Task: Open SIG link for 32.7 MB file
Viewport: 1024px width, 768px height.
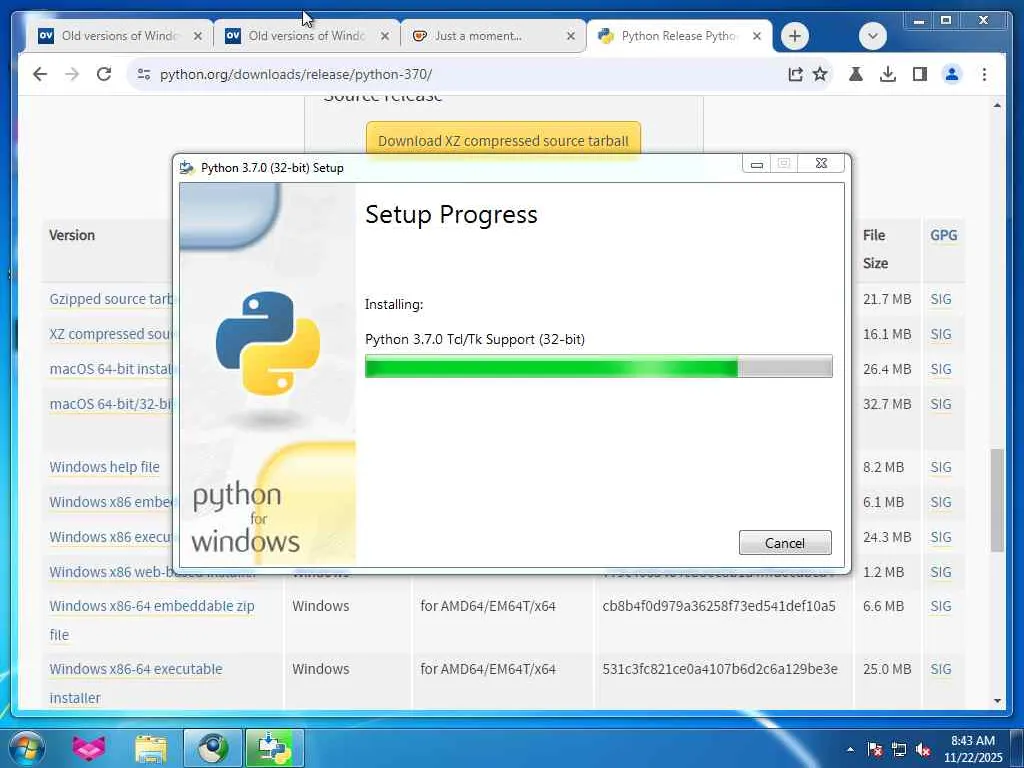Action: click(940, 404)
